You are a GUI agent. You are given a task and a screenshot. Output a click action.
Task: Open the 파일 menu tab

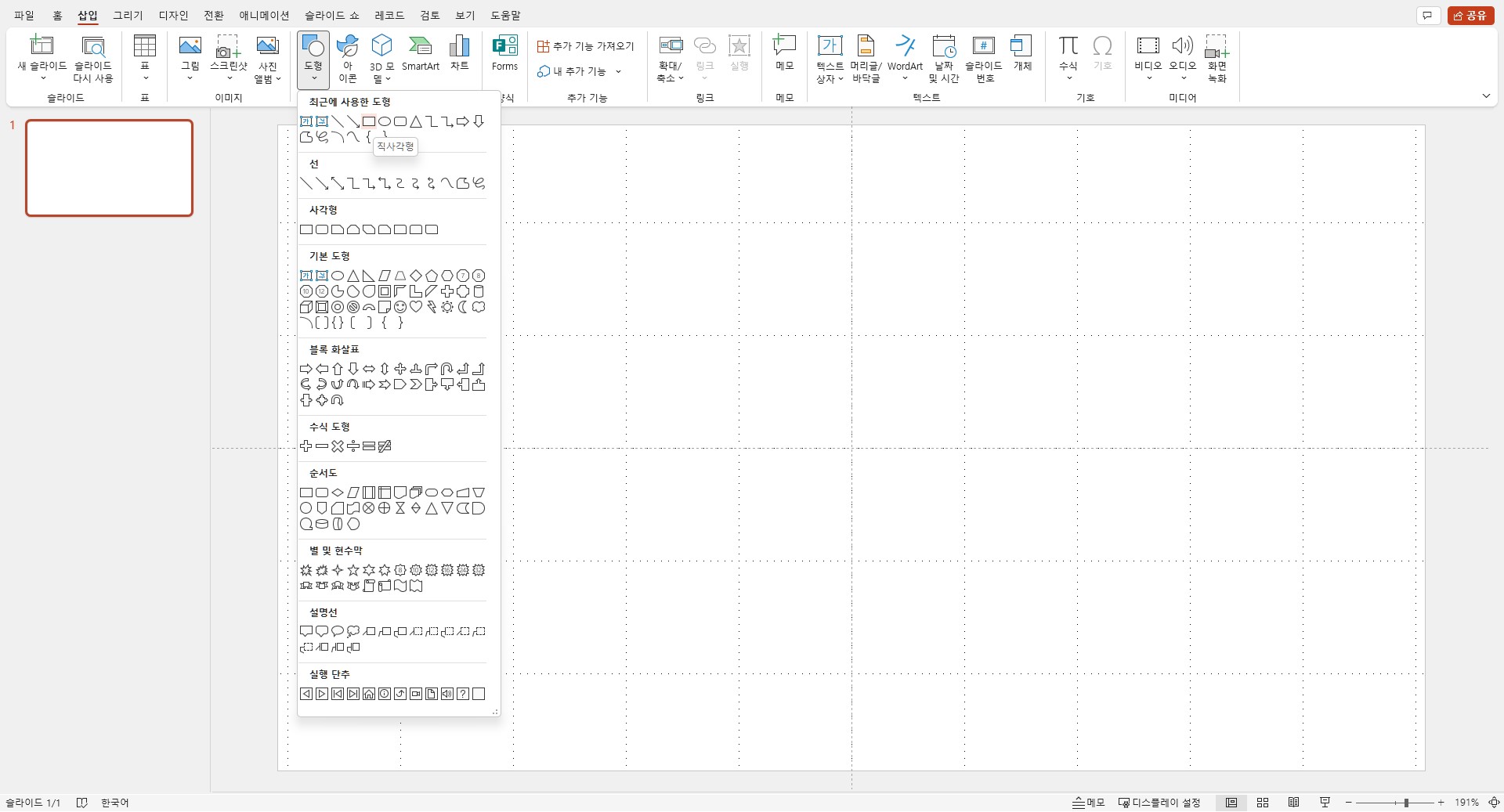[24, 15]
